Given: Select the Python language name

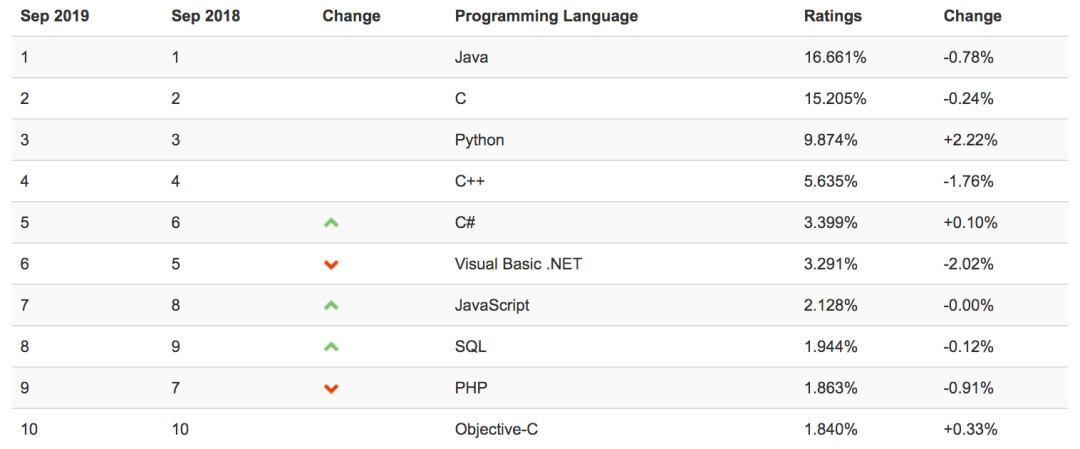Looking at the screenshot, I should coord(479,140).
